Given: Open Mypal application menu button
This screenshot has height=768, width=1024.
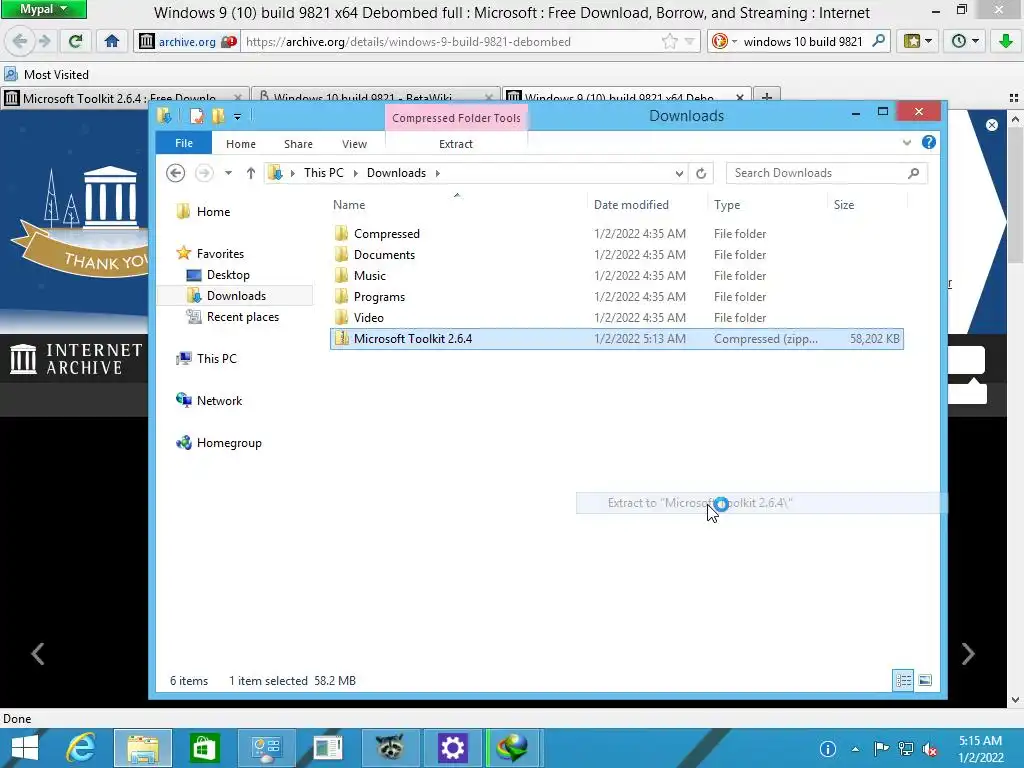Looking at the screenshot, I should pyautogui.click(x=43, y=9).
